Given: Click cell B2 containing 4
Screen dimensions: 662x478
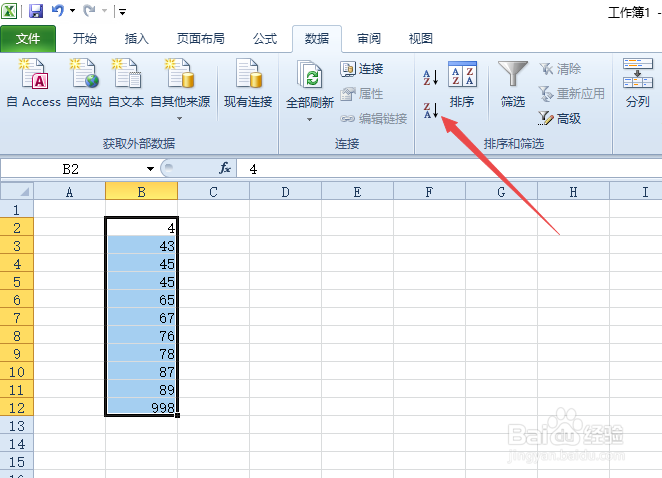Looking at the screenshot, I should tap(141, 228).
